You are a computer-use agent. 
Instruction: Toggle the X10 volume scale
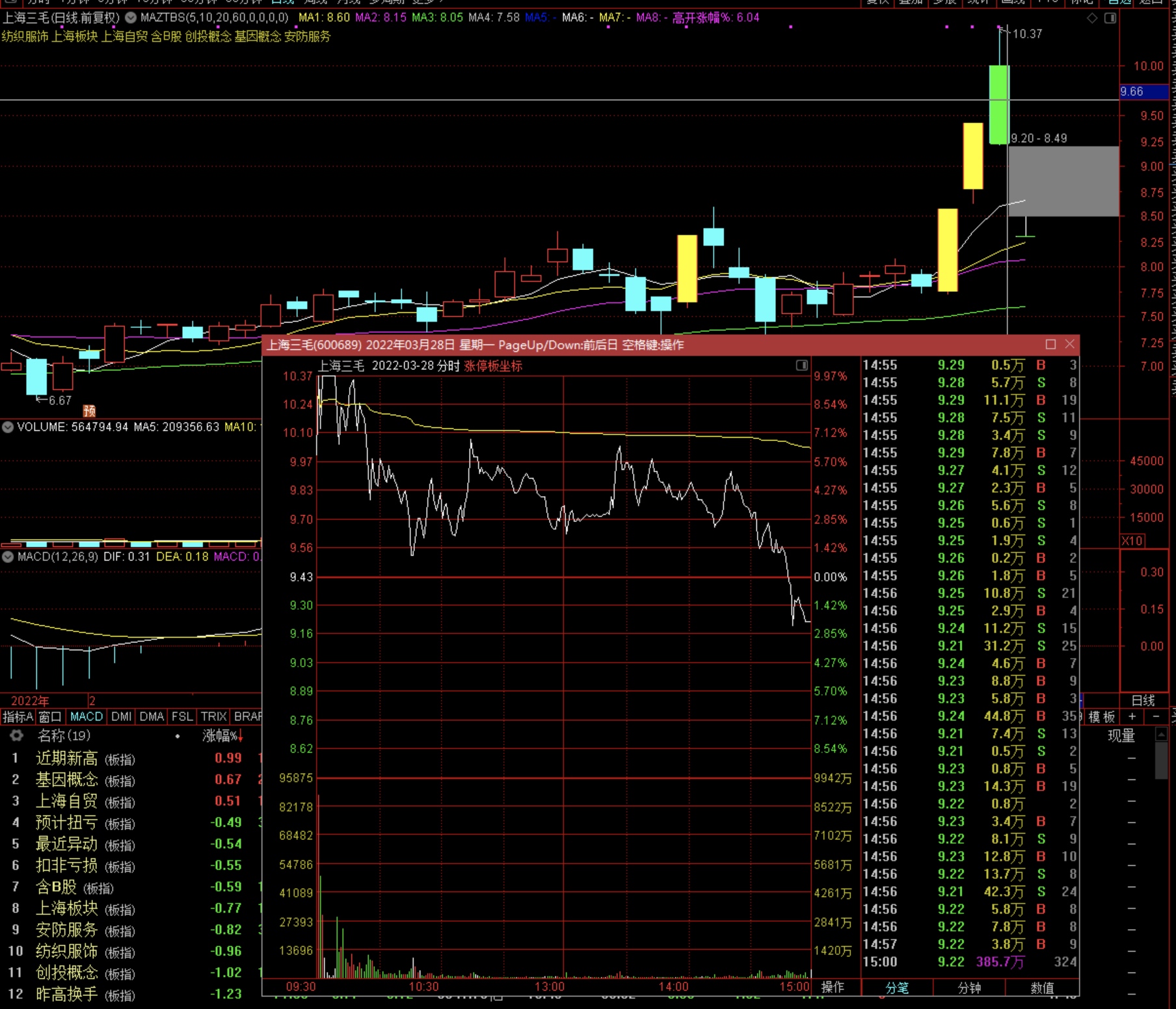coord(1132,541)
